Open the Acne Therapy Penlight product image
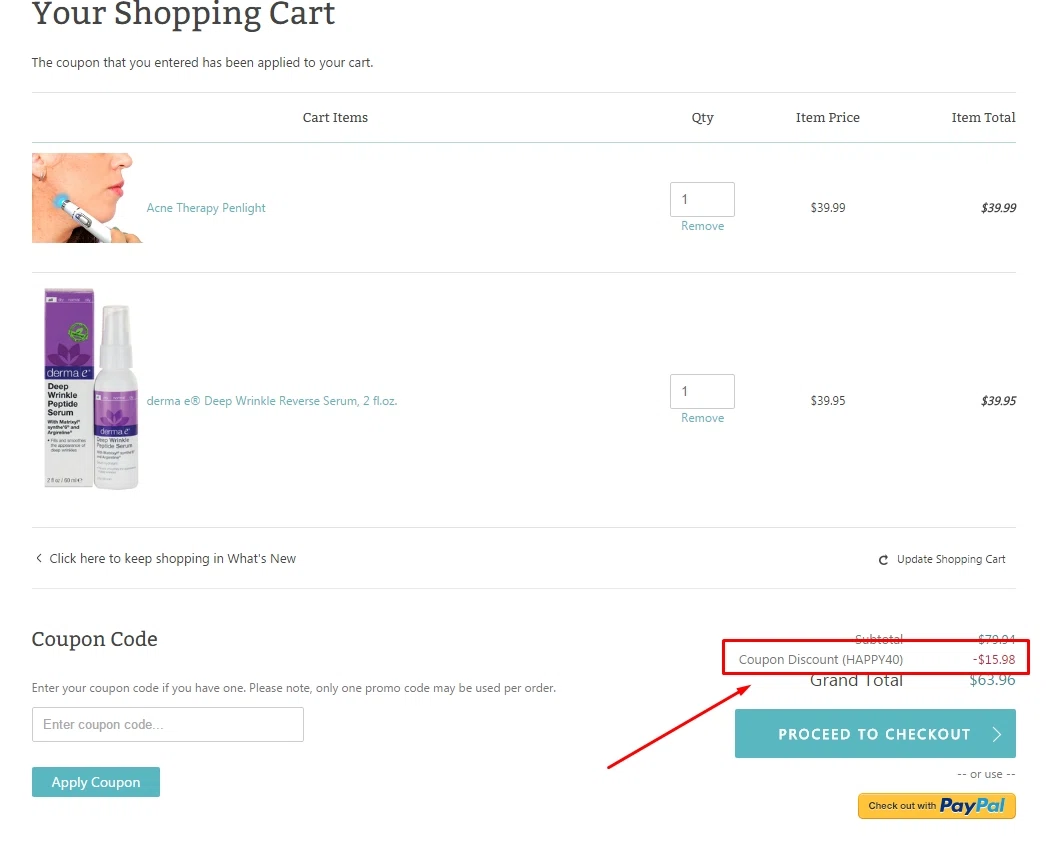Image resolution: width=1046 pixels, height=853 pixels. (x=87, y=198)
